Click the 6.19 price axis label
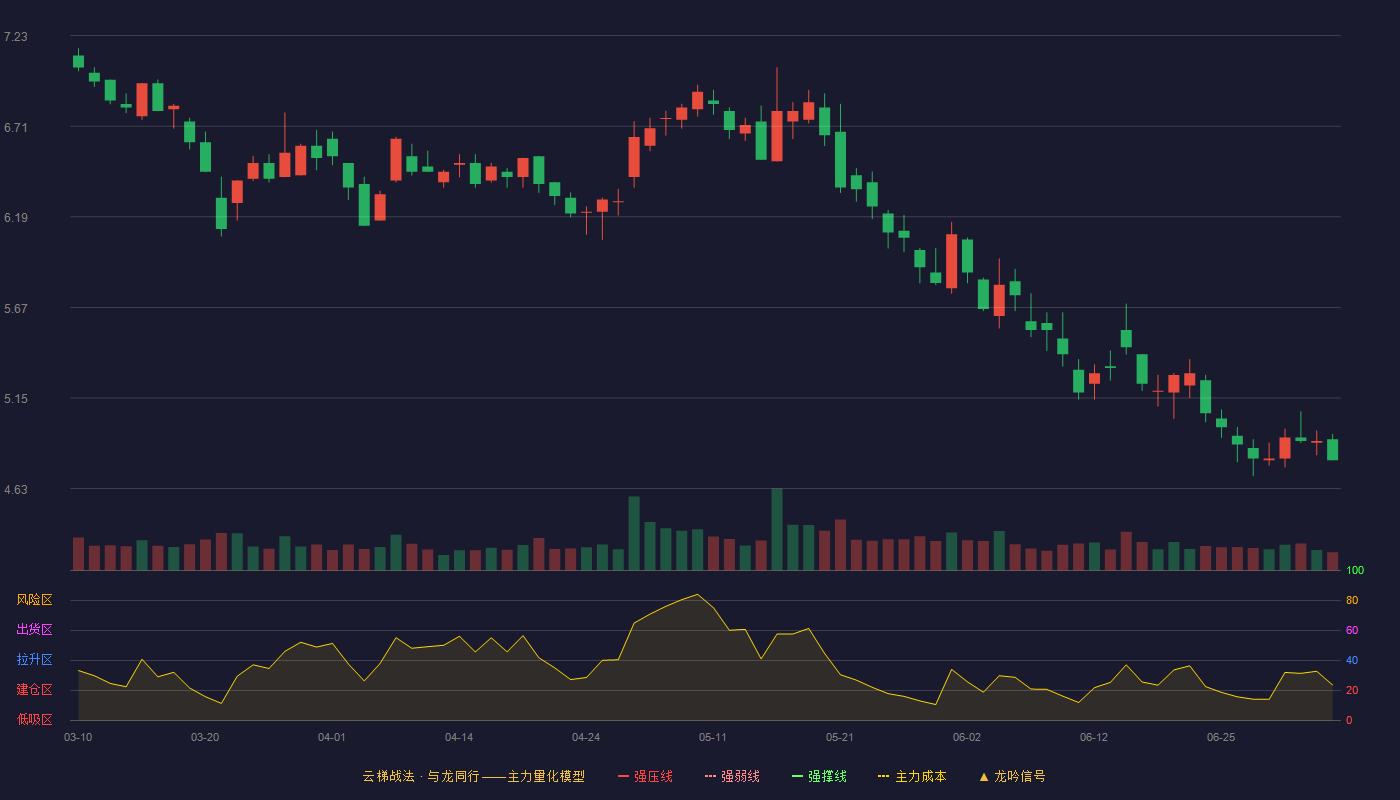Image resolution: width=1400 pixels, height=800 pixels. click(15, 218)
